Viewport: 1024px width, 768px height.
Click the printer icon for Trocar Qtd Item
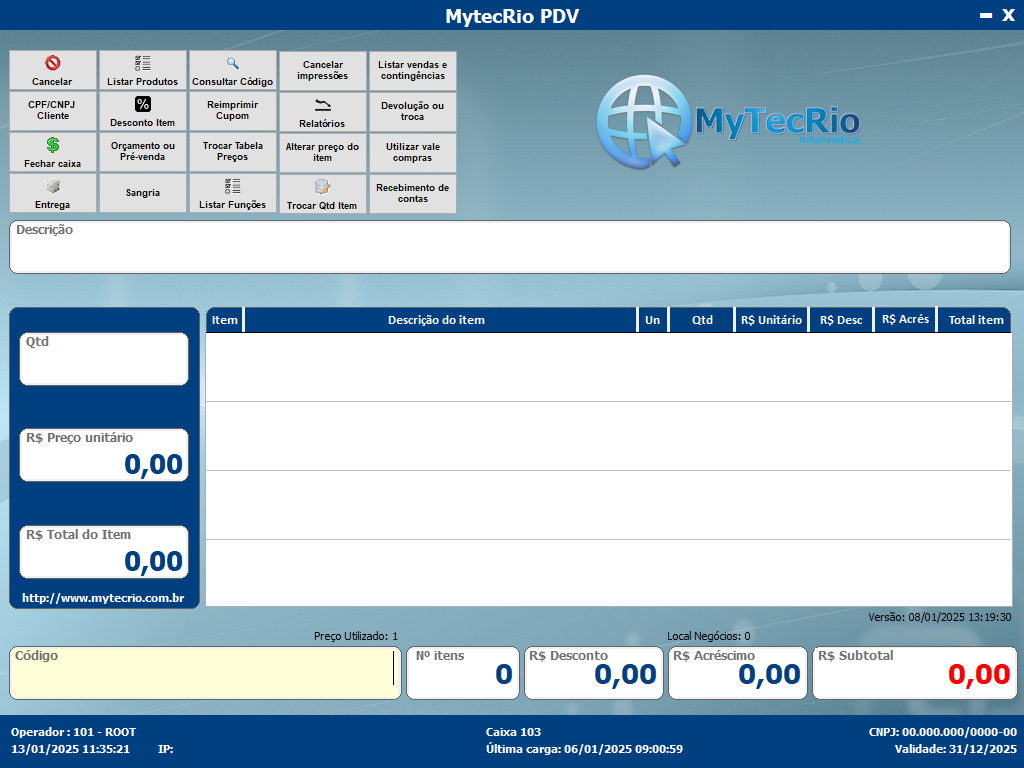tap(322, 185)
